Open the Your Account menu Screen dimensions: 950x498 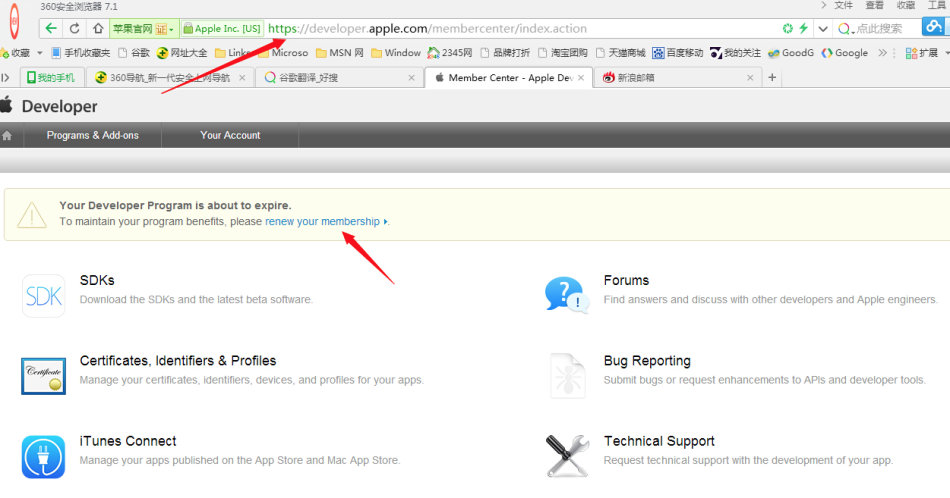230,135
